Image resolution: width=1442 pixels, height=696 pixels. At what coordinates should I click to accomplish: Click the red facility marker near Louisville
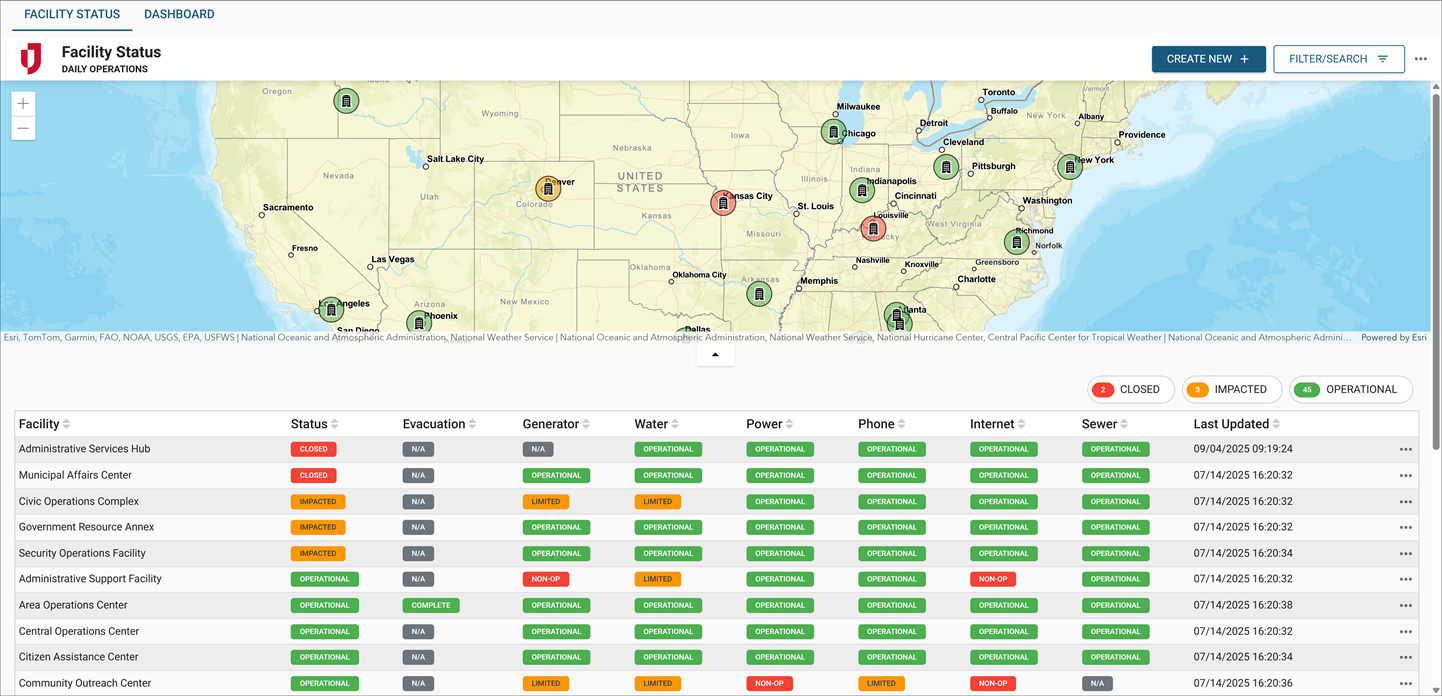873,228
